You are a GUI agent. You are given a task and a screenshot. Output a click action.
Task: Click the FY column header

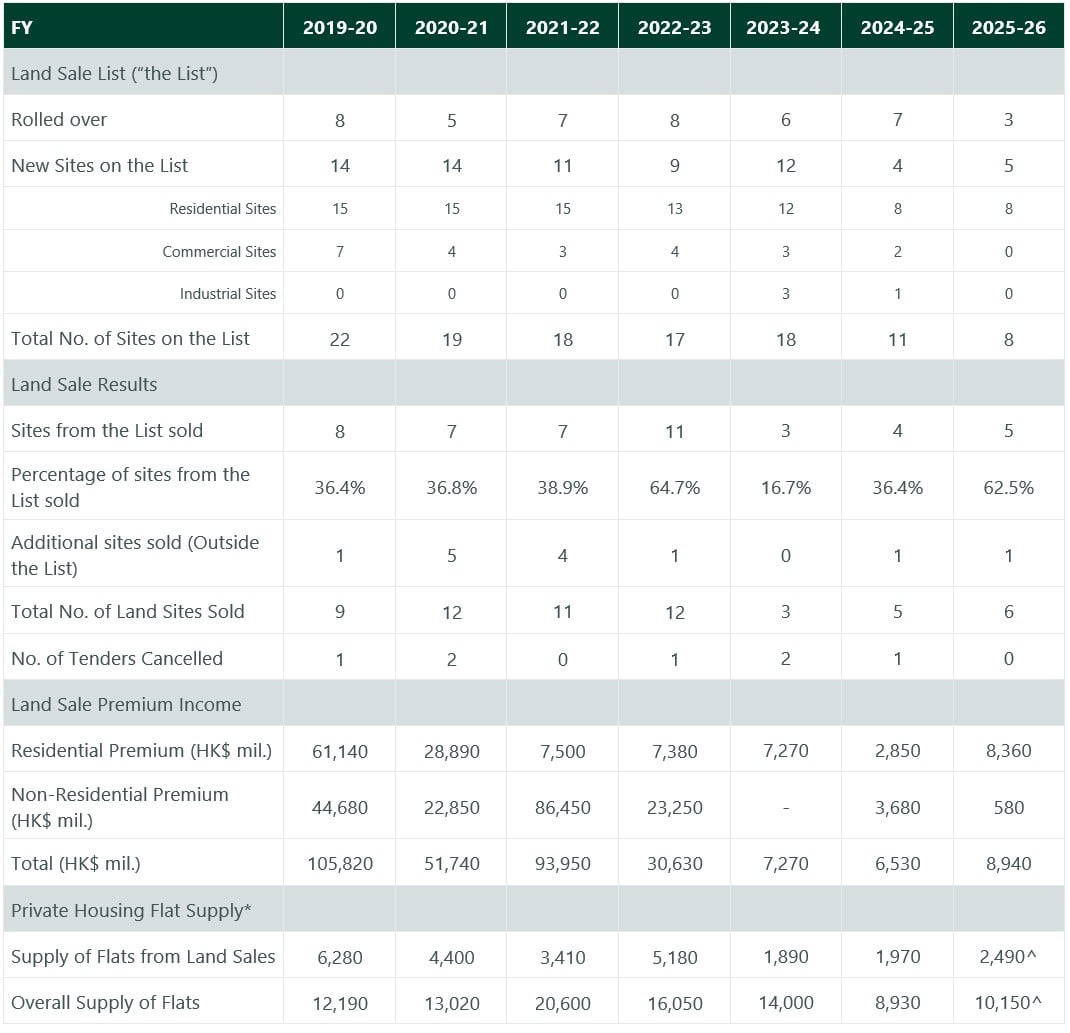click(22, 28)
